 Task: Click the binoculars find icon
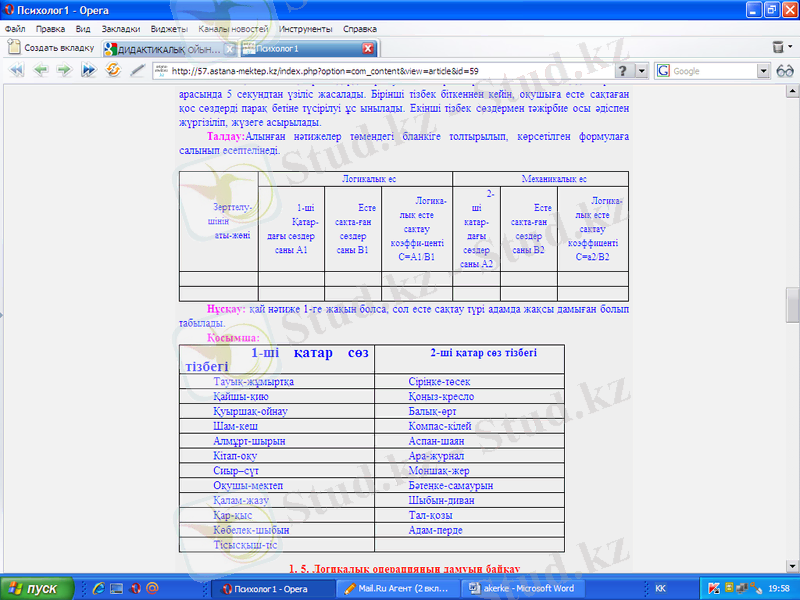coord(785,71)
